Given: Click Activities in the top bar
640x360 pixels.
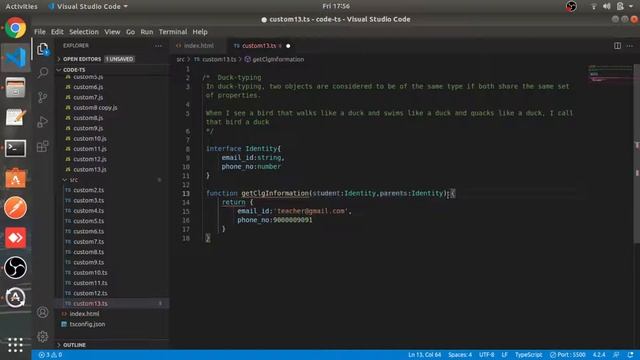Looking at the screenshot, I should [x=21, y=6].
